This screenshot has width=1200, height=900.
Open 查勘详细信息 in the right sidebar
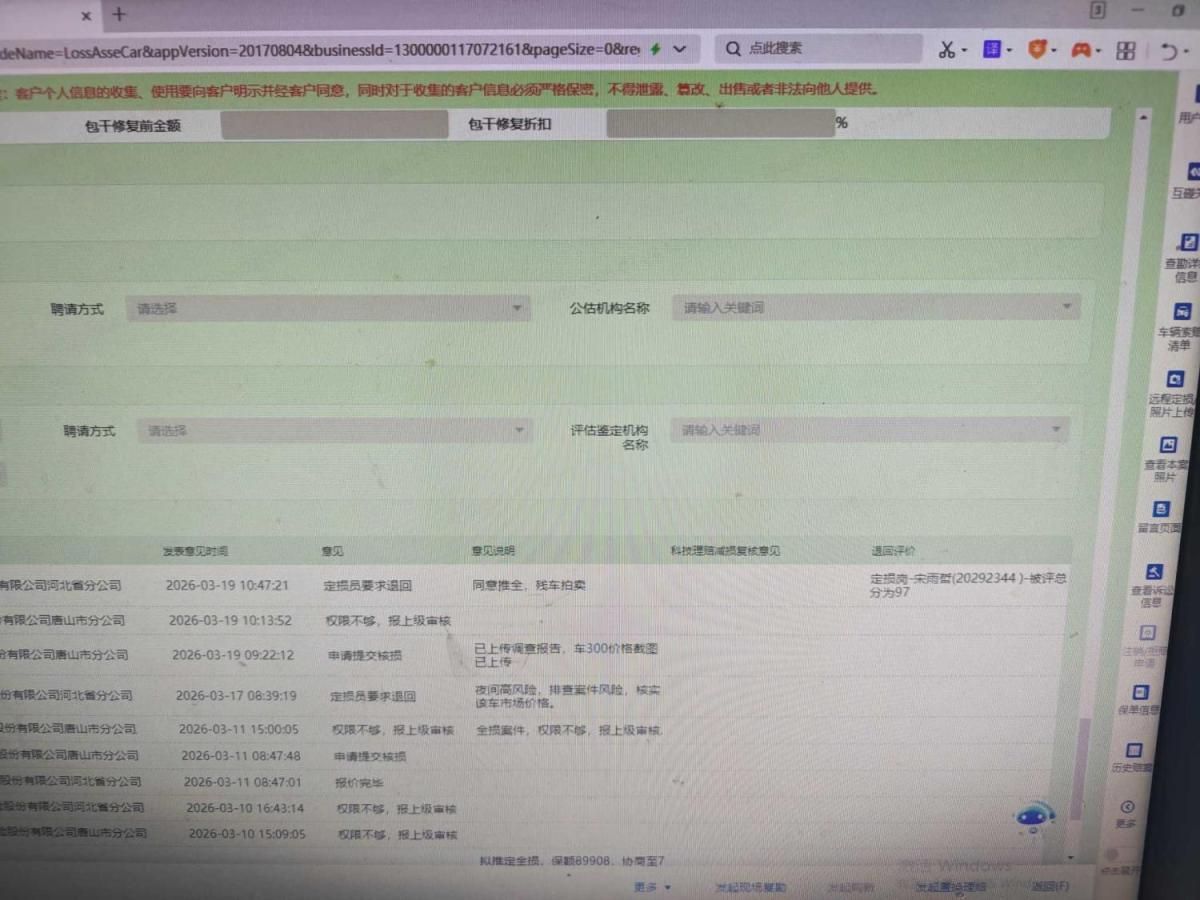[x=1187, y=243]
